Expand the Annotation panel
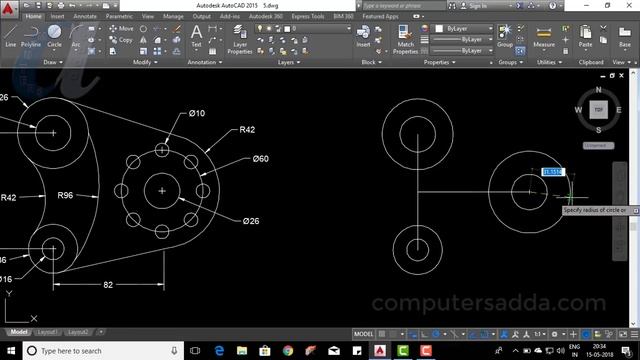This screenshot has width=640, height=360. point(205,62)
